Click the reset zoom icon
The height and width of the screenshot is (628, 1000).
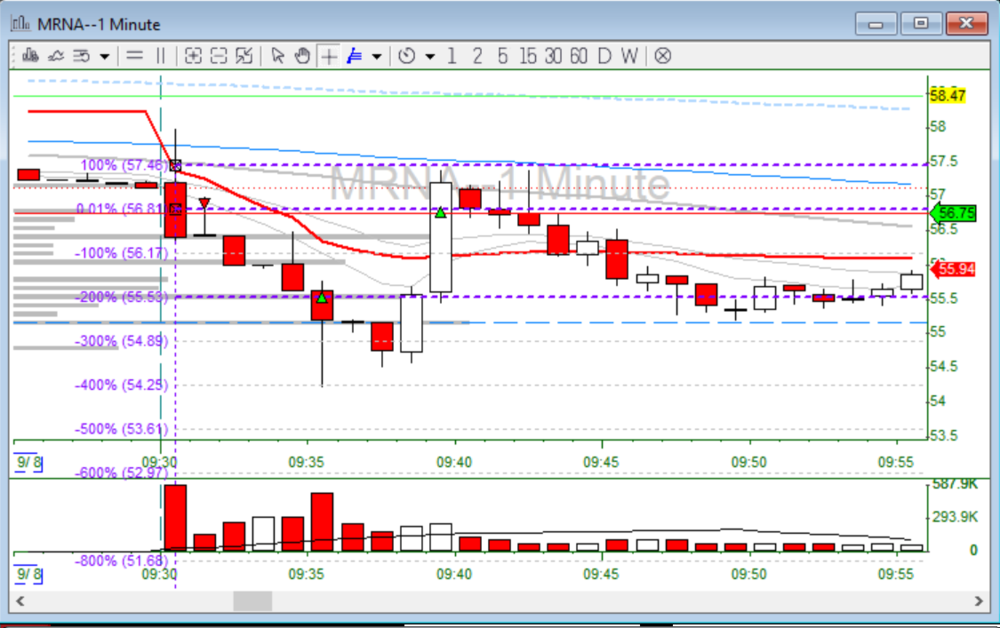click(x=244, y=56)
